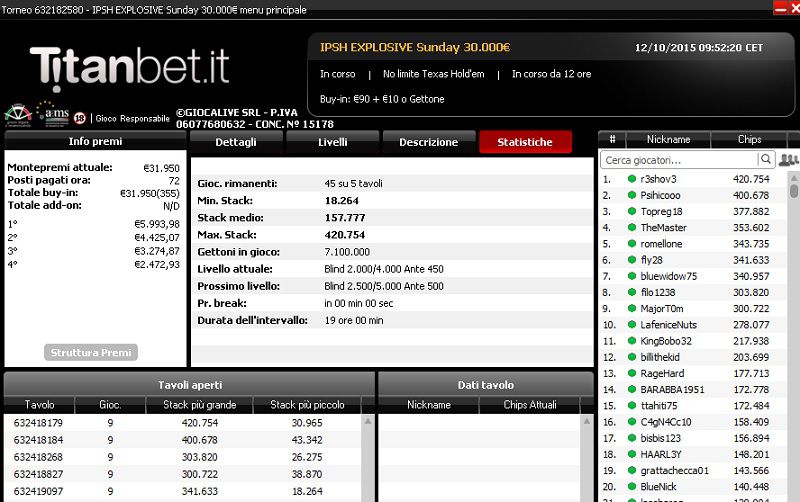Click Gioco Responsabile link
Image resolution: width=800 pixels, height=502 pixels.
[x=133, y=118]
